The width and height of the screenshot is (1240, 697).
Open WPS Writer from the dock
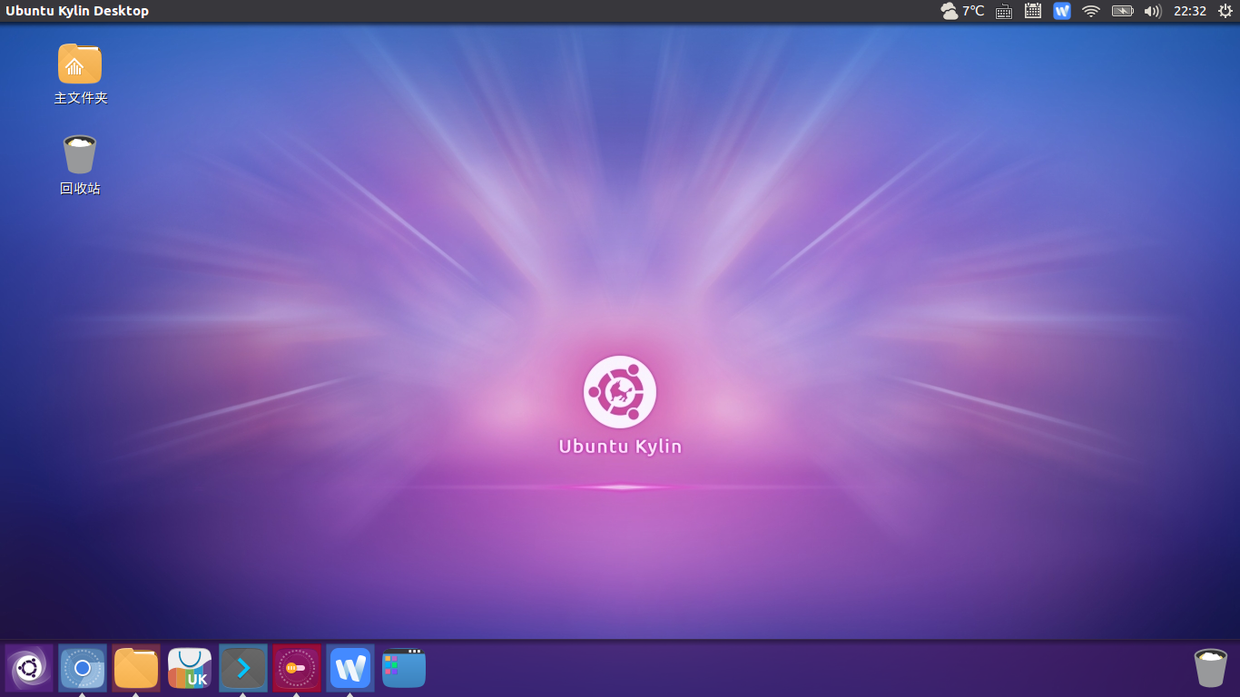tap(350, 668)
